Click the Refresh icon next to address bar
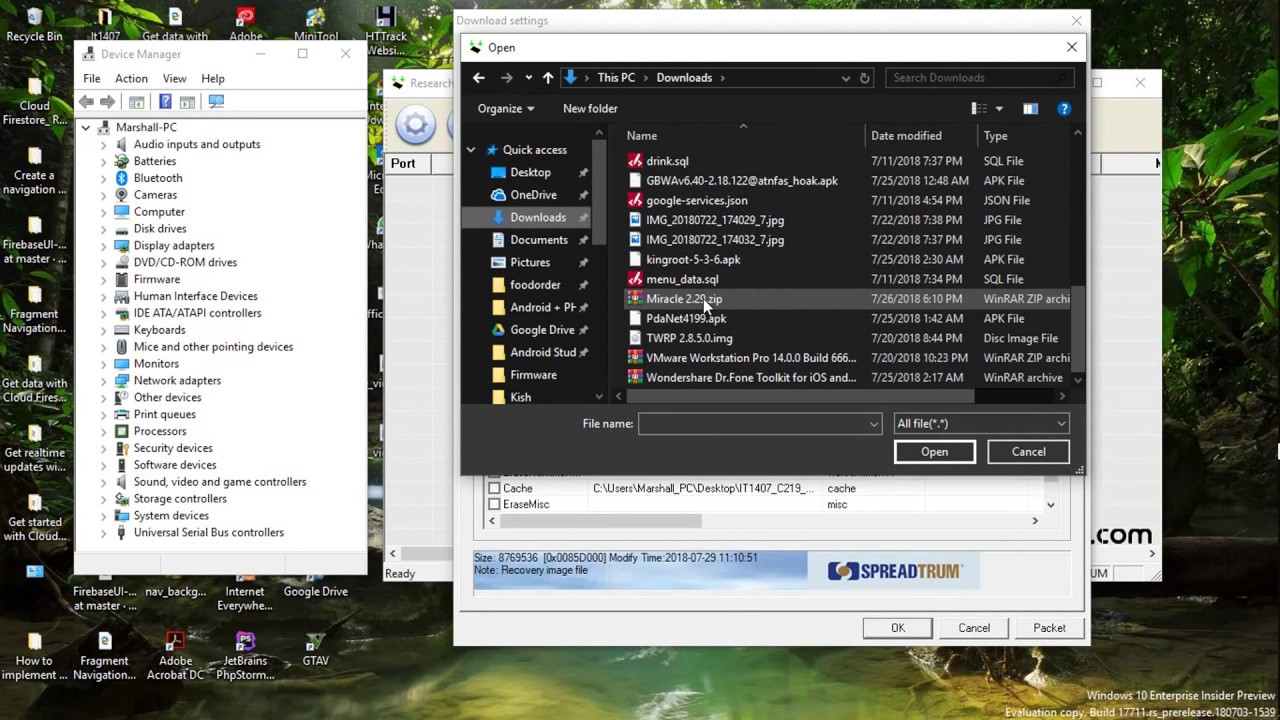The height and width of the screenshot is (720, 1280). [865, 78]
